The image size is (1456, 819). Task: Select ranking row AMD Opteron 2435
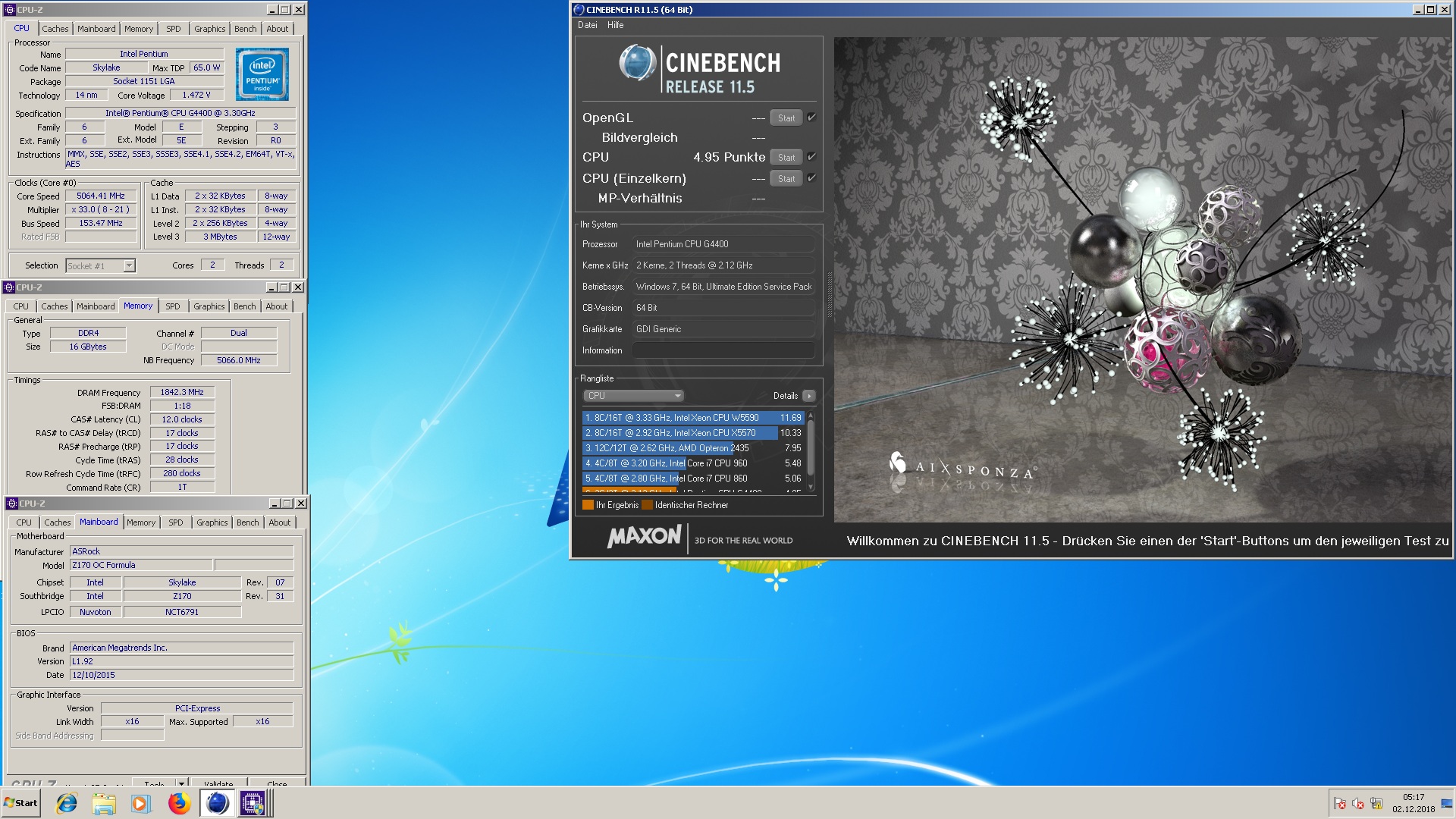pyautogui.click(x=692, y=448)
